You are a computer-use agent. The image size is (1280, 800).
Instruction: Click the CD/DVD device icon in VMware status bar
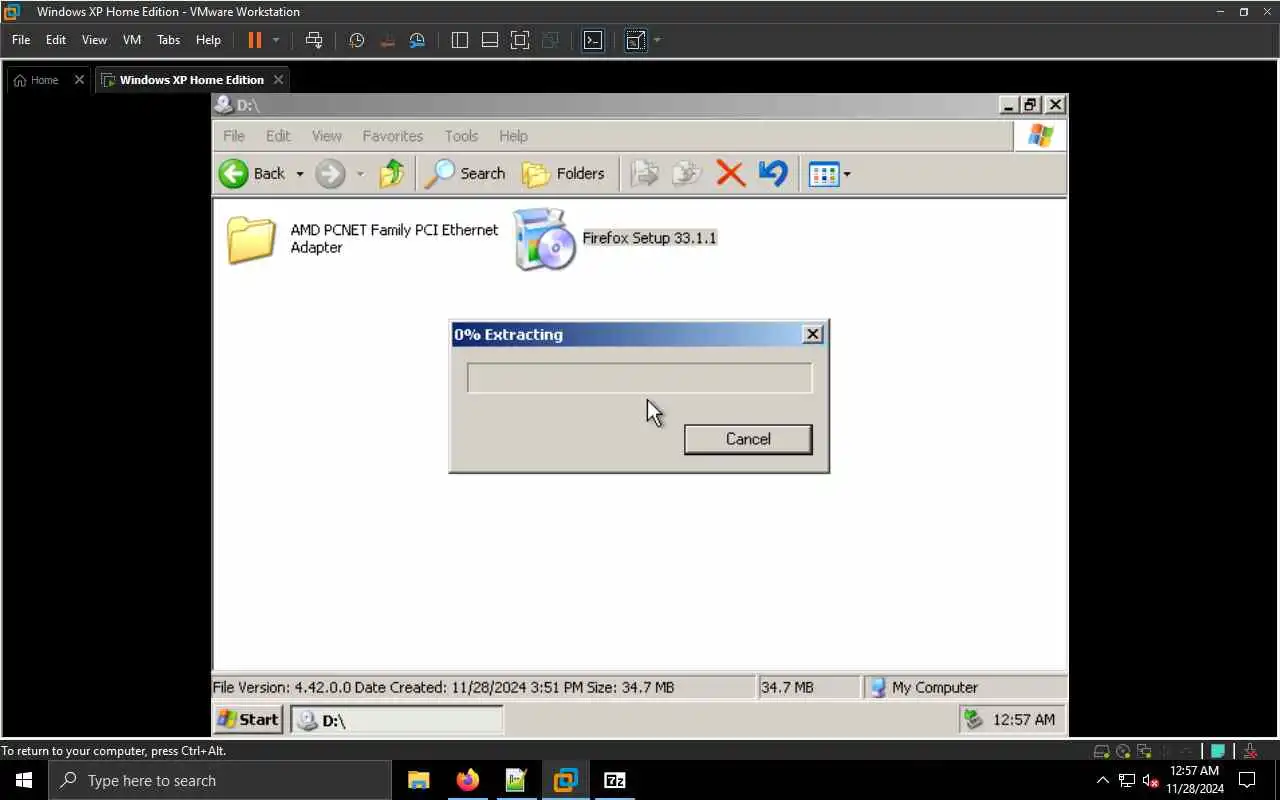1123,751
